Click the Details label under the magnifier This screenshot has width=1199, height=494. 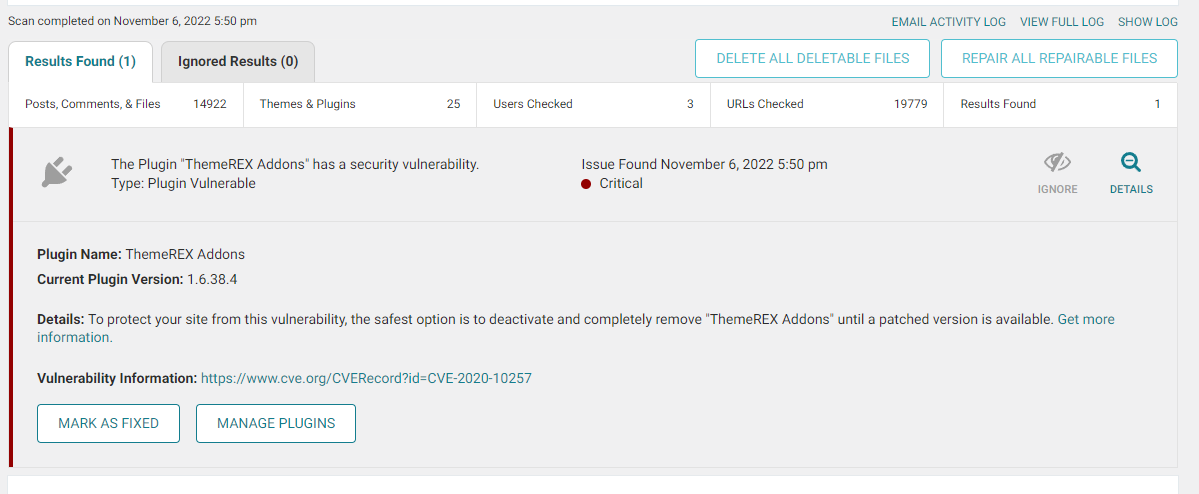[x=1131, y=190]
